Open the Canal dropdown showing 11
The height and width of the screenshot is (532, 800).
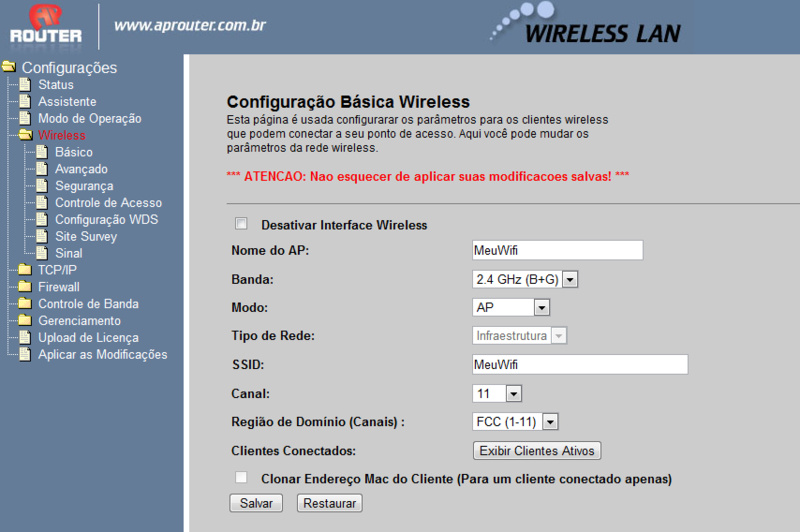point(497,394)
